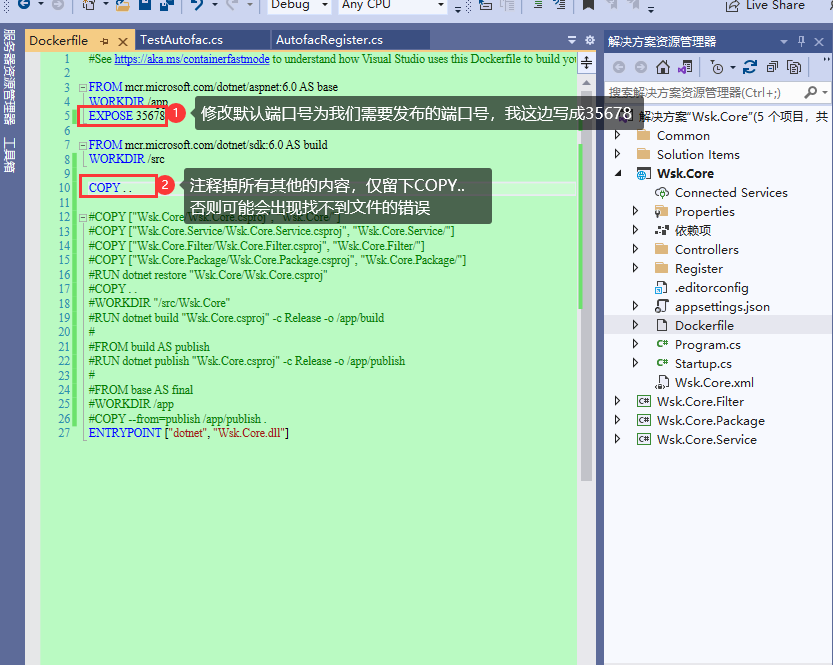Viewport: 833px width, 665px height.
Task: Click the '#FROM base AS final' line
Action: pos(141,390)
